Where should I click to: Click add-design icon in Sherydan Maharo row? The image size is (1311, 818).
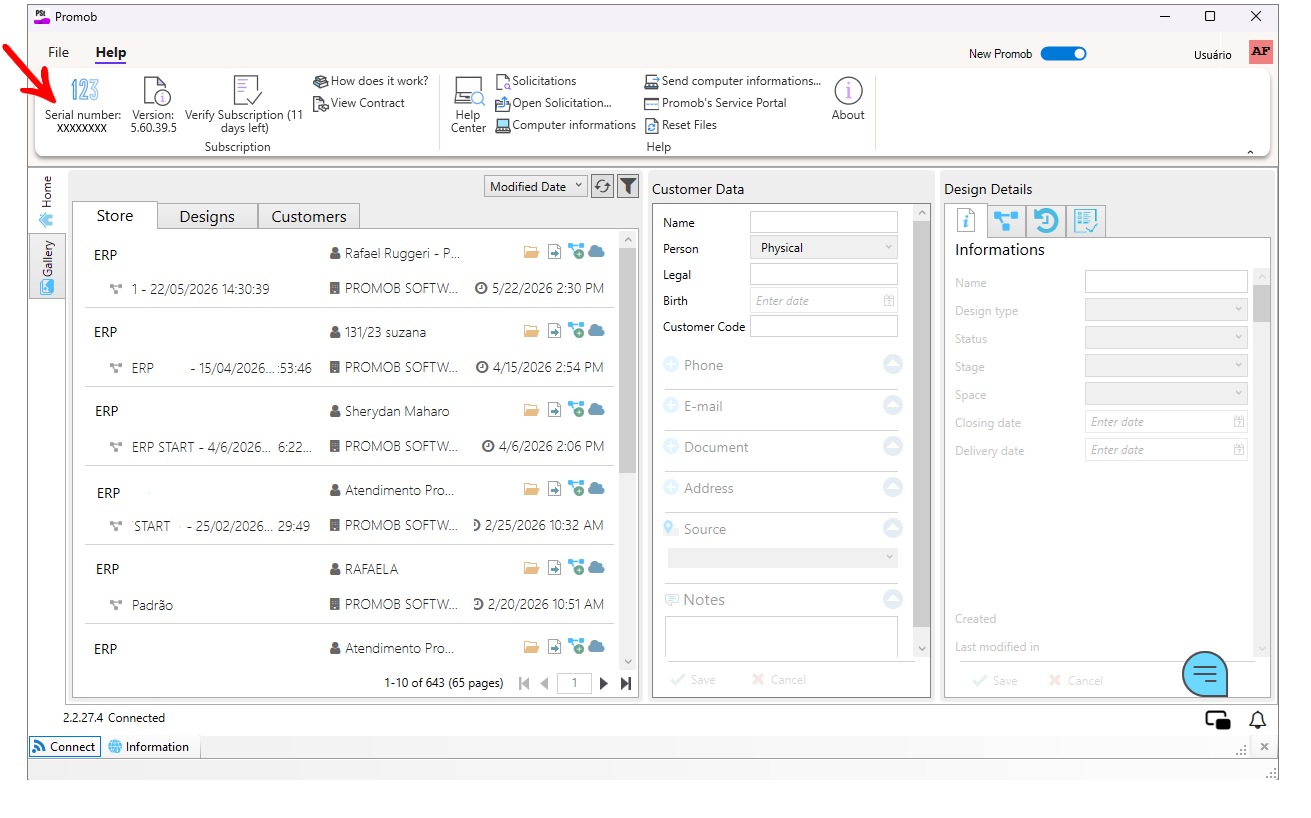pyautogui.click(x=576, y=409)
